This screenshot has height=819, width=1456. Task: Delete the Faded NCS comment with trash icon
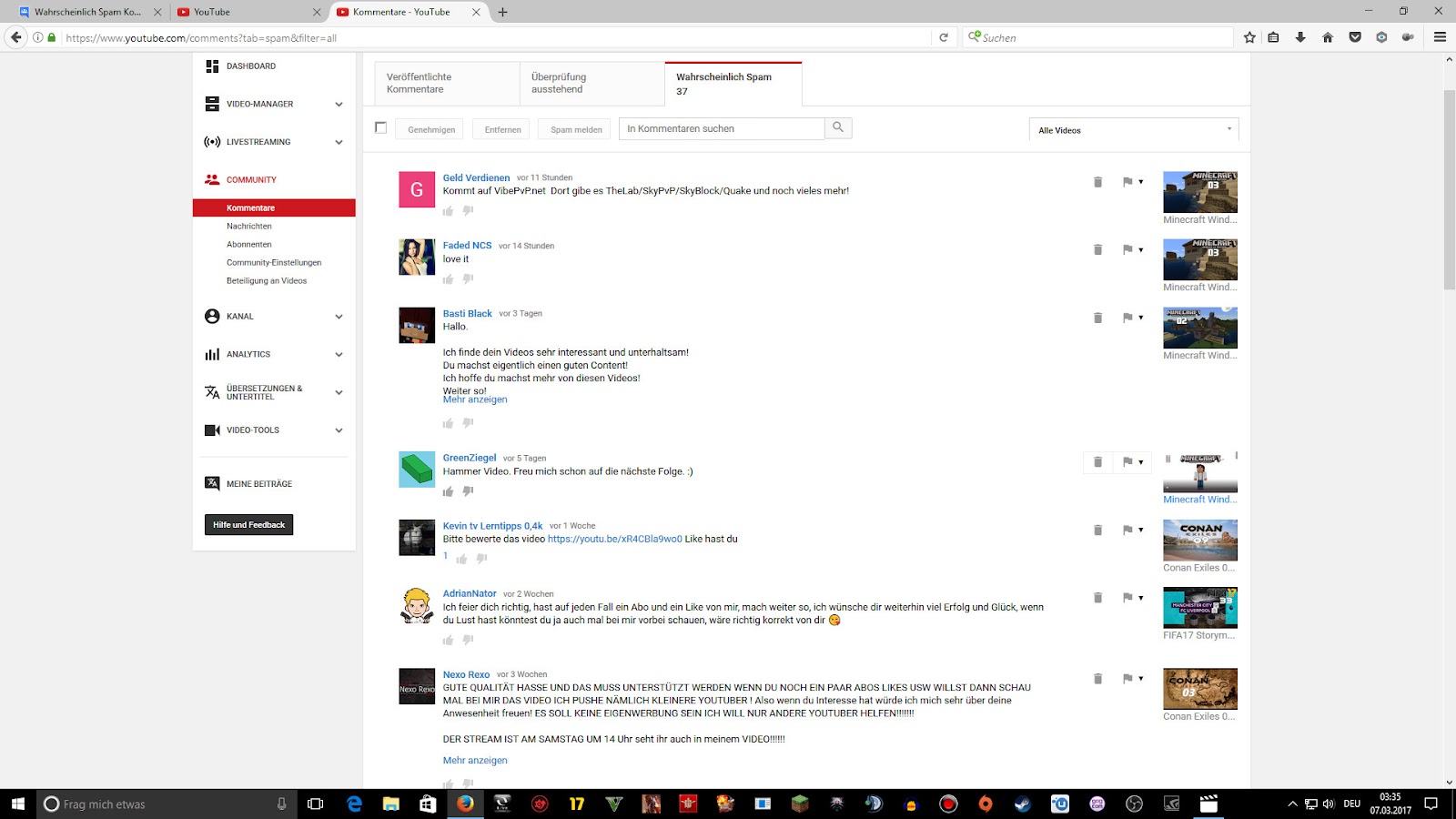click(x=1097, y=249)
